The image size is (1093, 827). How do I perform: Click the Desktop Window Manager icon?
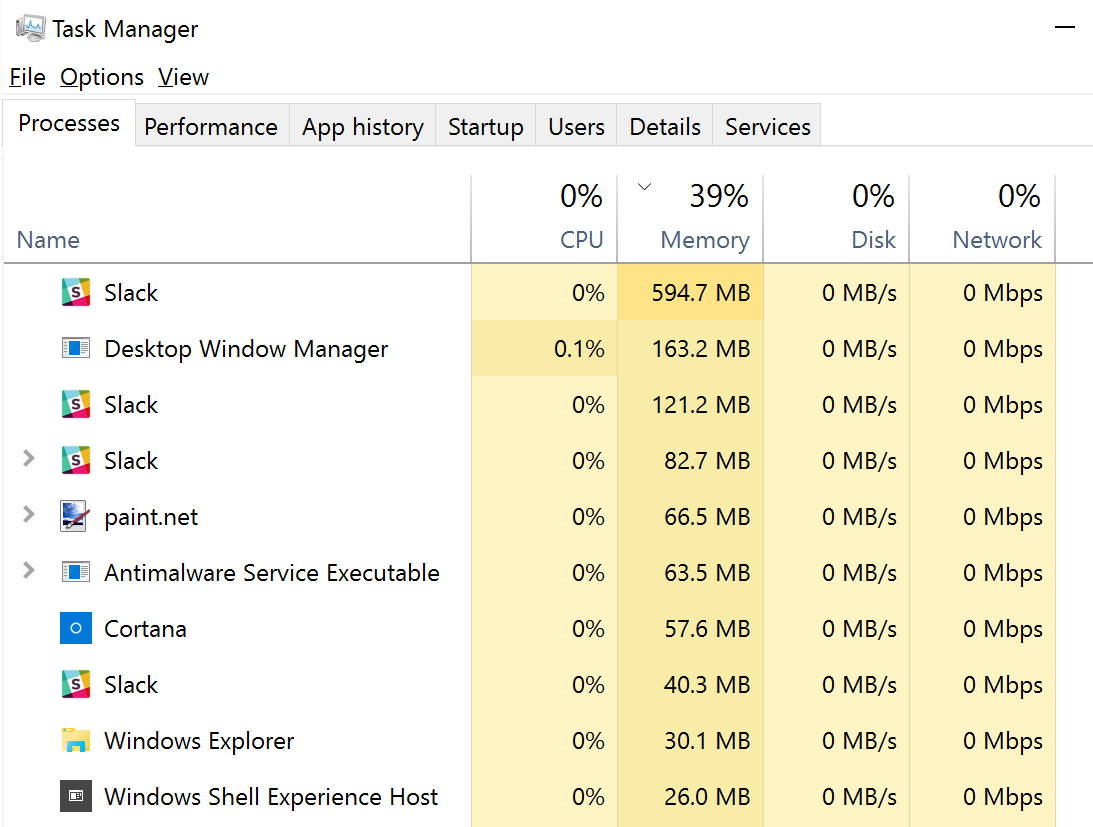click(76, 349)
